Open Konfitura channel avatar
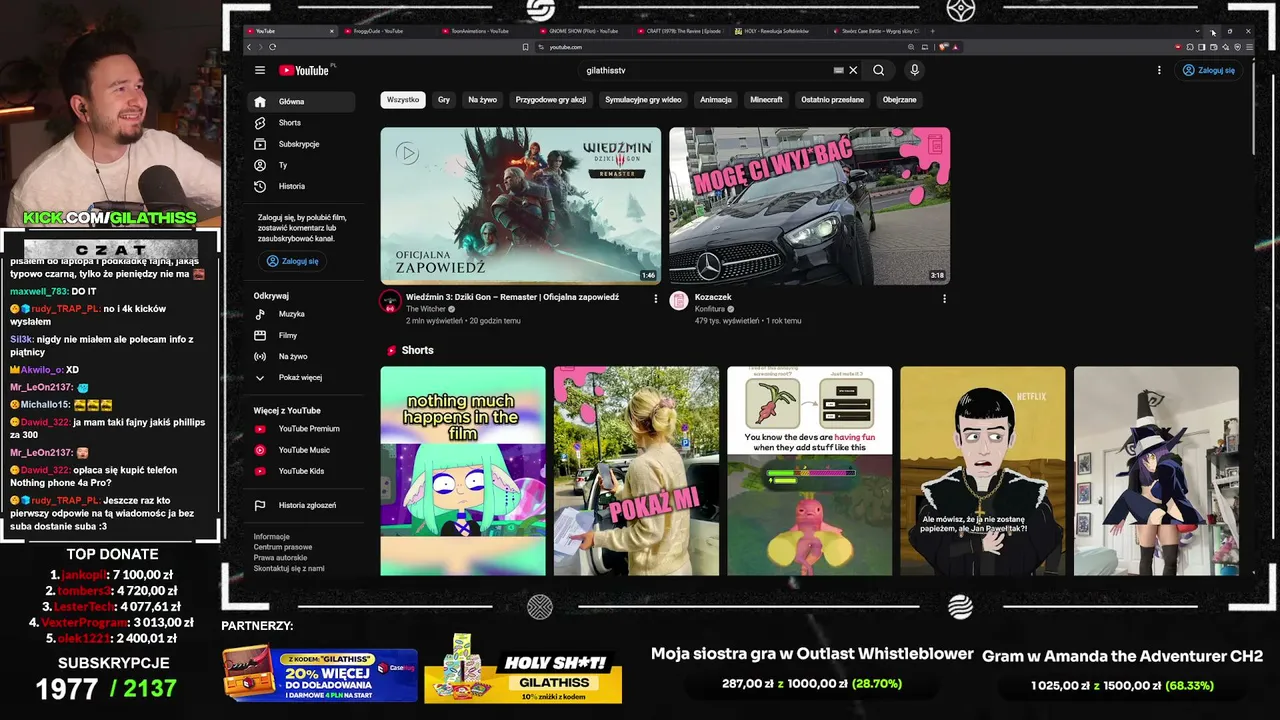 (x=679, y=301)
